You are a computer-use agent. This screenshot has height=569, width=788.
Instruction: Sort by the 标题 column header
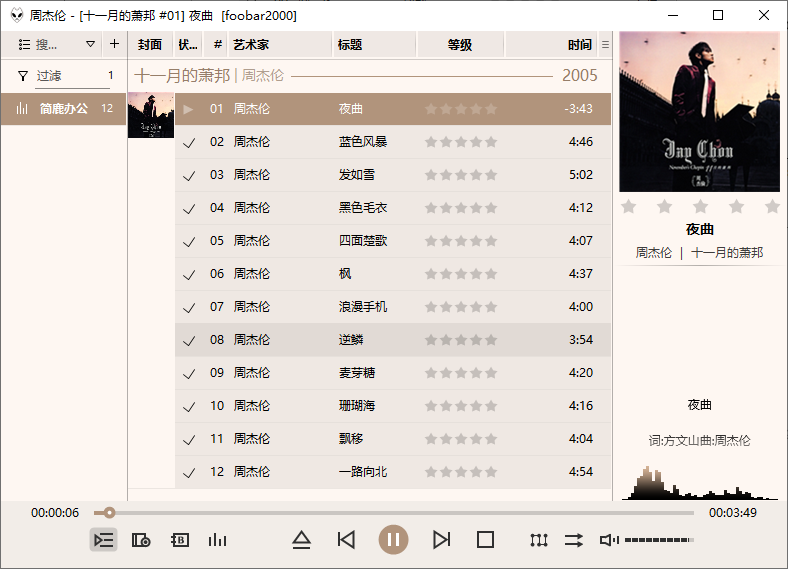click(374, 45)
